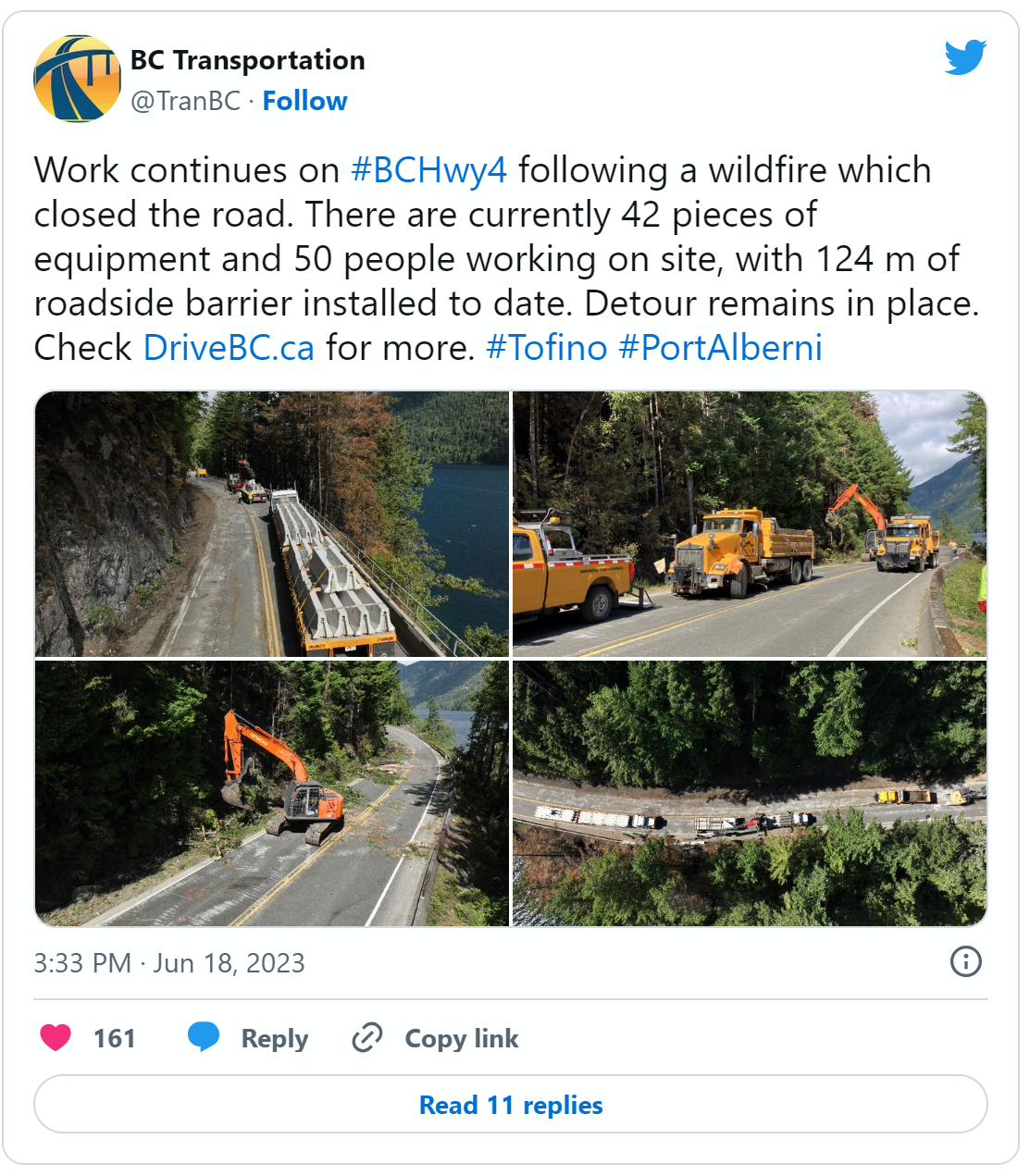This screenshot has height=1176, width=1030.
Task: Click the 3:33 PM Jun 18, 2023 timestamp
Action: coord(169,963)
